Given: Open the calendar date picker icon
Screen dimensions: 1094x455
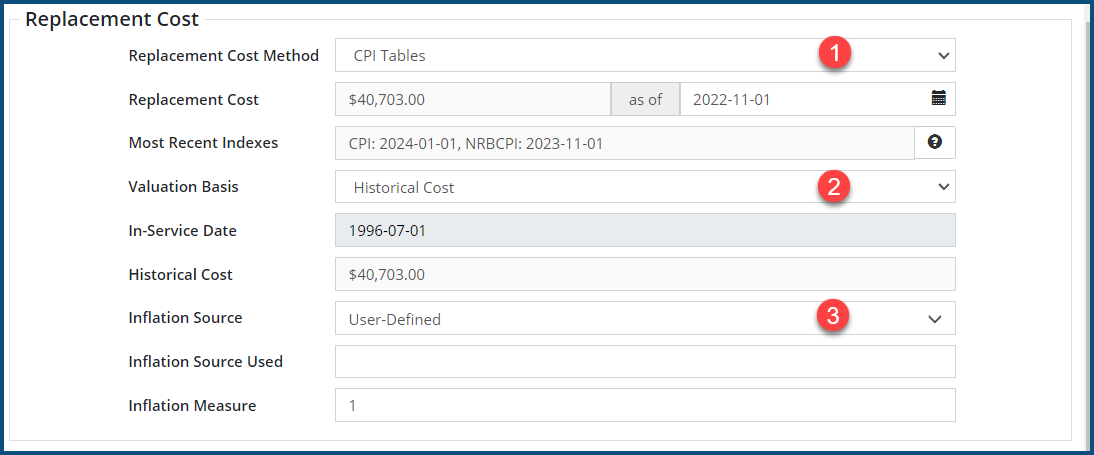Looking at the screenshot, I should (938, 98).
